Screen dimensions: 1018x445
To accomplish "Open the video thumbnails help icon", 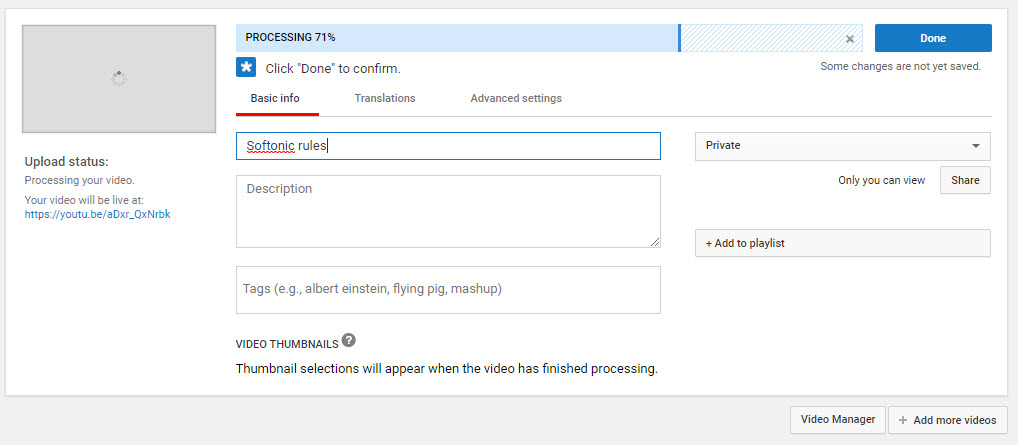I will pos(348,341).
